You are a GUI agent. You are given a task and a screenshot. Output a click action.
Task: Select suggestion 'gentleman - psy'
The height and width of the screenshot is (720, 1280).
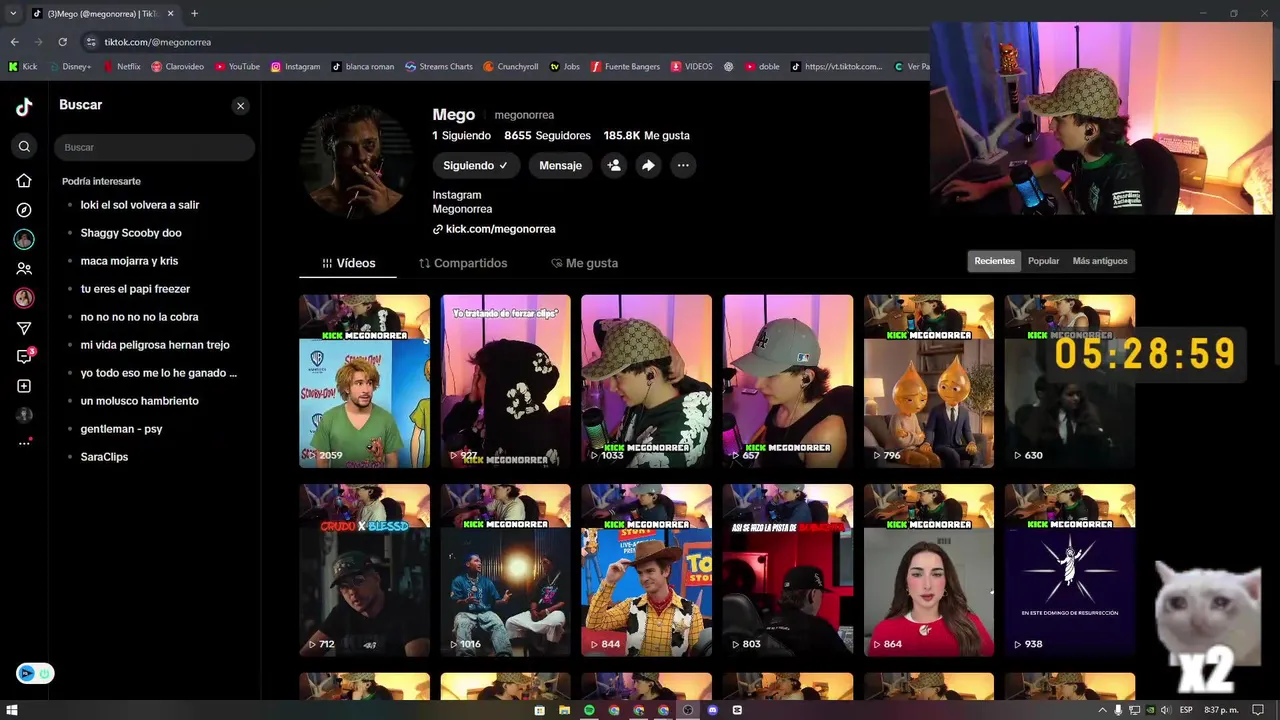click(121, 429)
